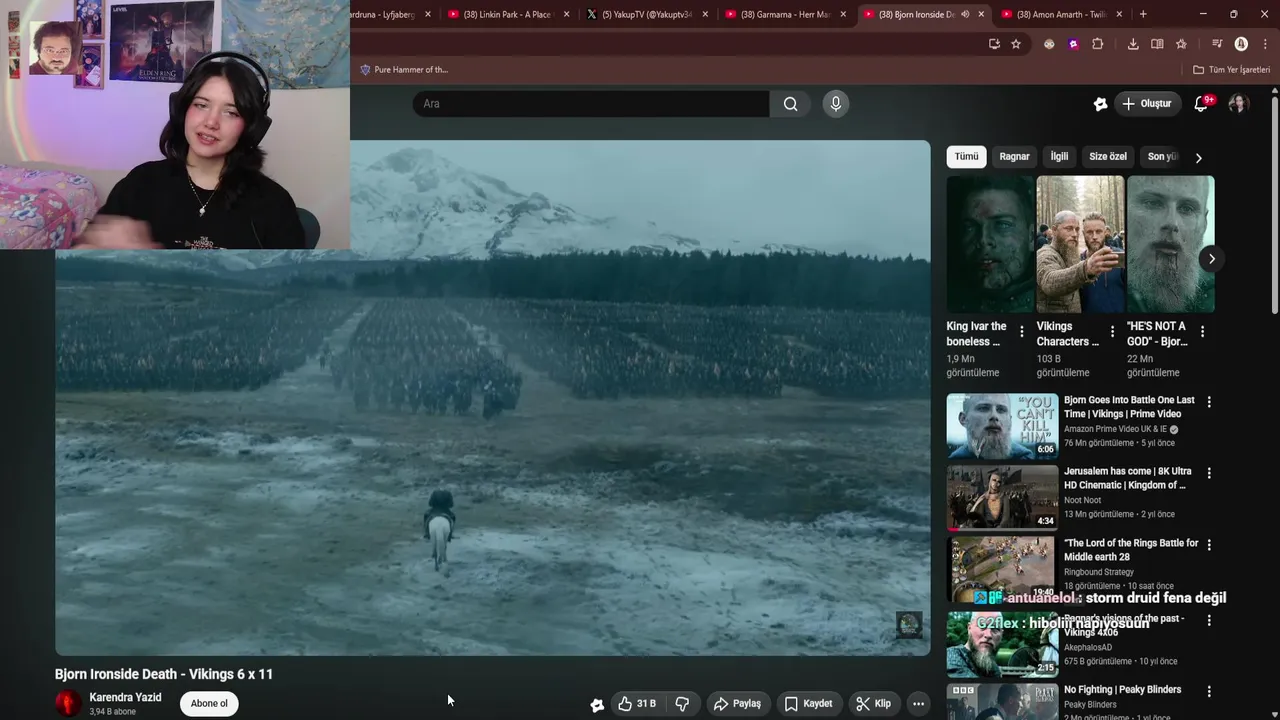The image size is (1280, 720).
Task: Select the Size özel filter chip
Action: pos(1108,156)
